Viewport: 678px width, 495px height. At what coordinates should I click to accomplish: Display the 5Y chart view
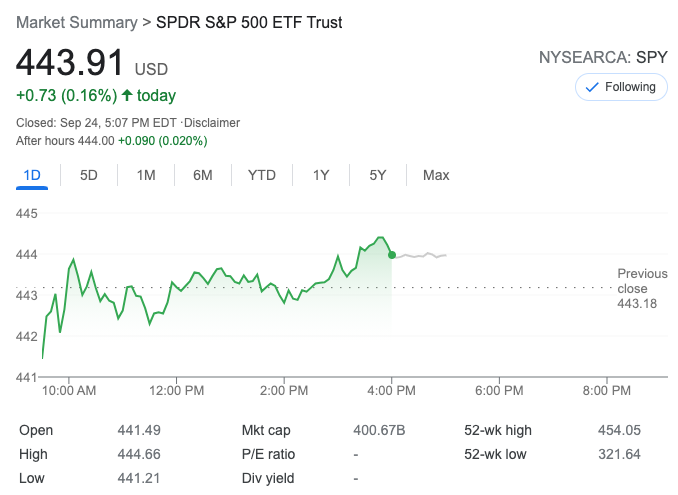(x=378, y=175)
